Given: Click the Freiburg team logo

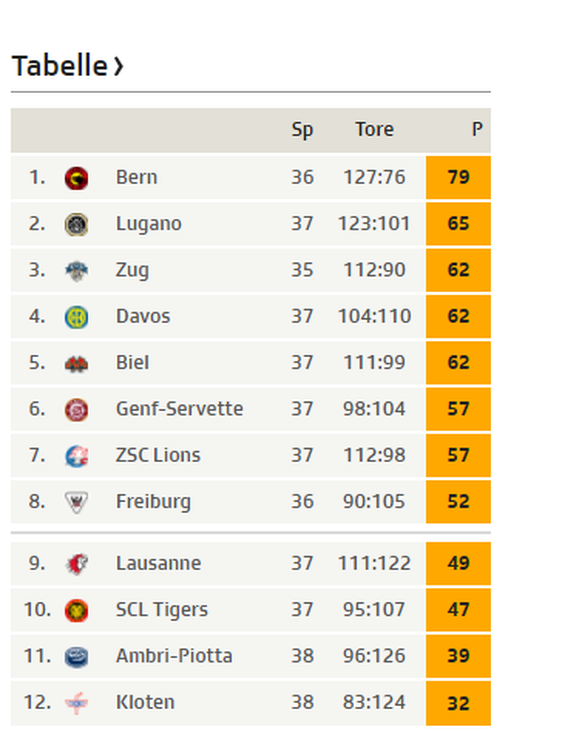Looking at the screenshot, I should click(76, 502).
